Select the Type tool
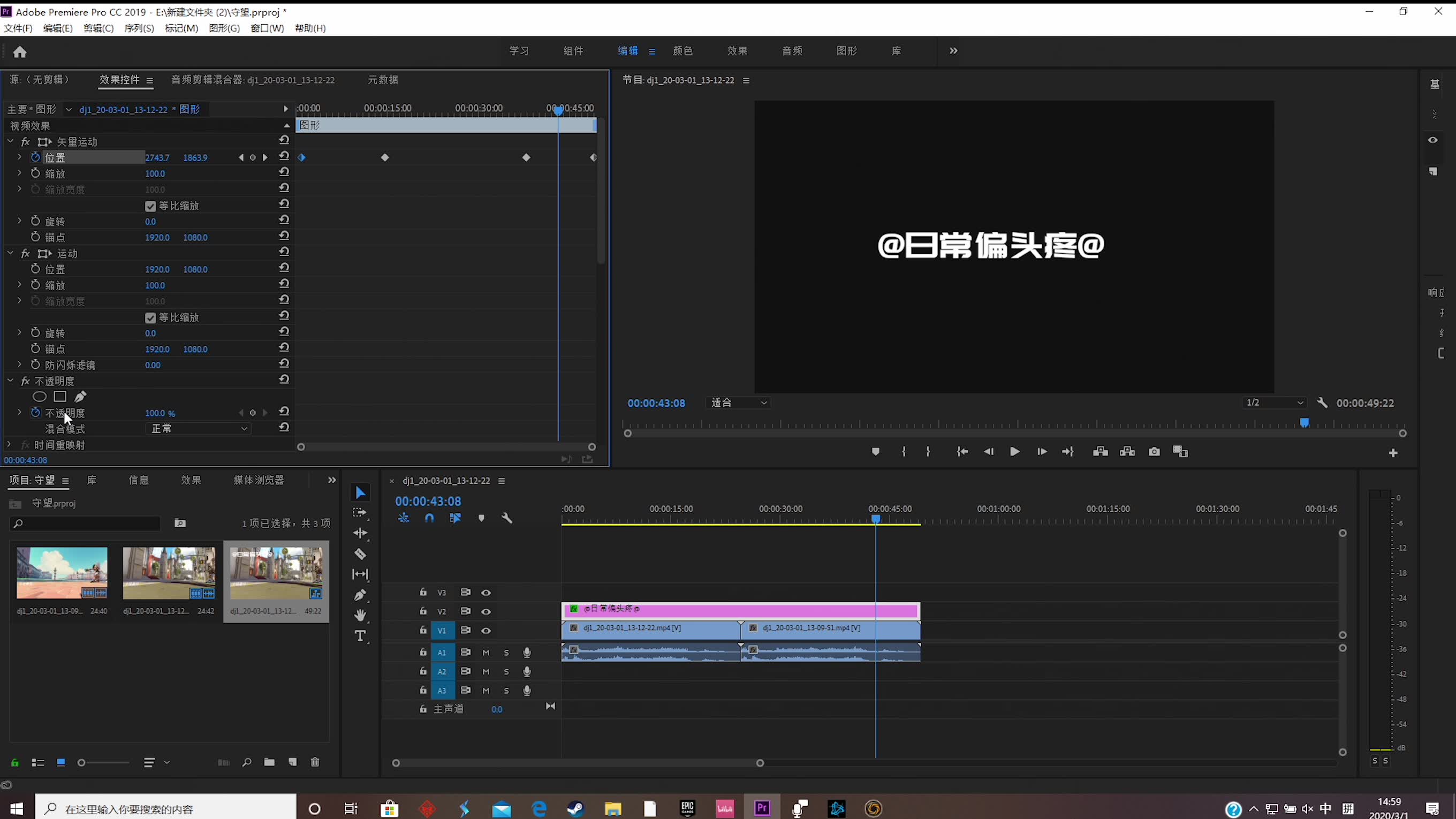The height and width of the screenshot is (819, 1456). coord(360,635)
